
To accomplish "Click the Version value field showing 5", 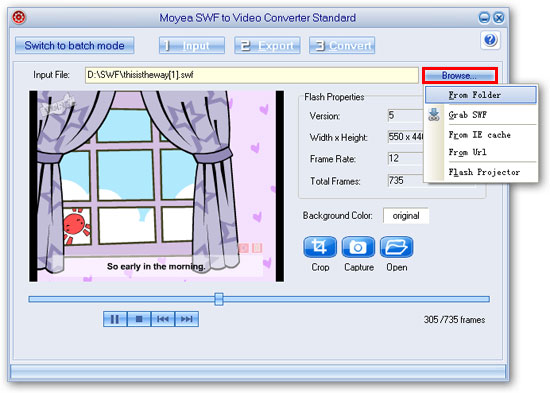I will (405, 115).
